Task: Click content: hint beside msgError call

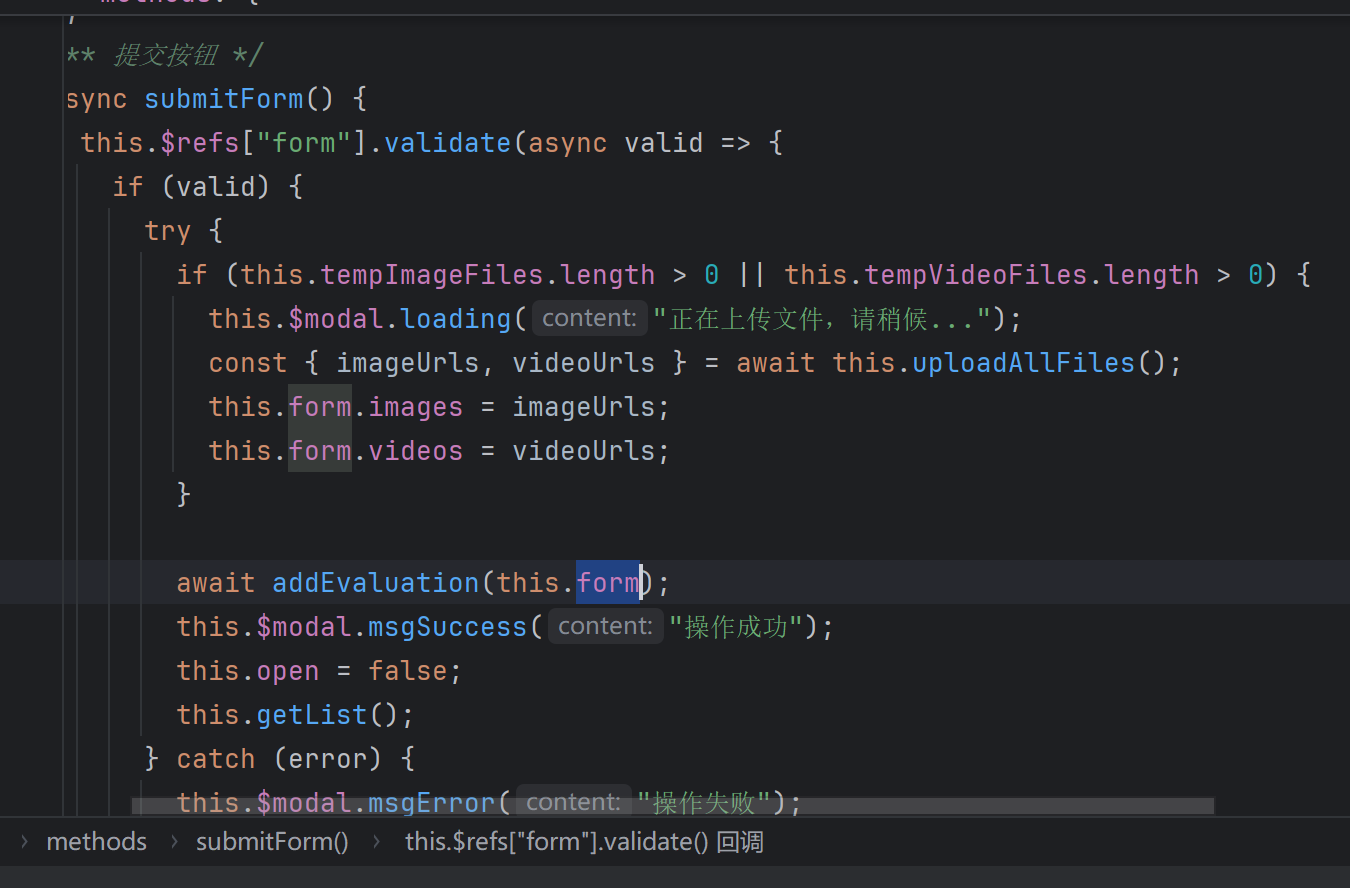Action: [x=573, y=802]
